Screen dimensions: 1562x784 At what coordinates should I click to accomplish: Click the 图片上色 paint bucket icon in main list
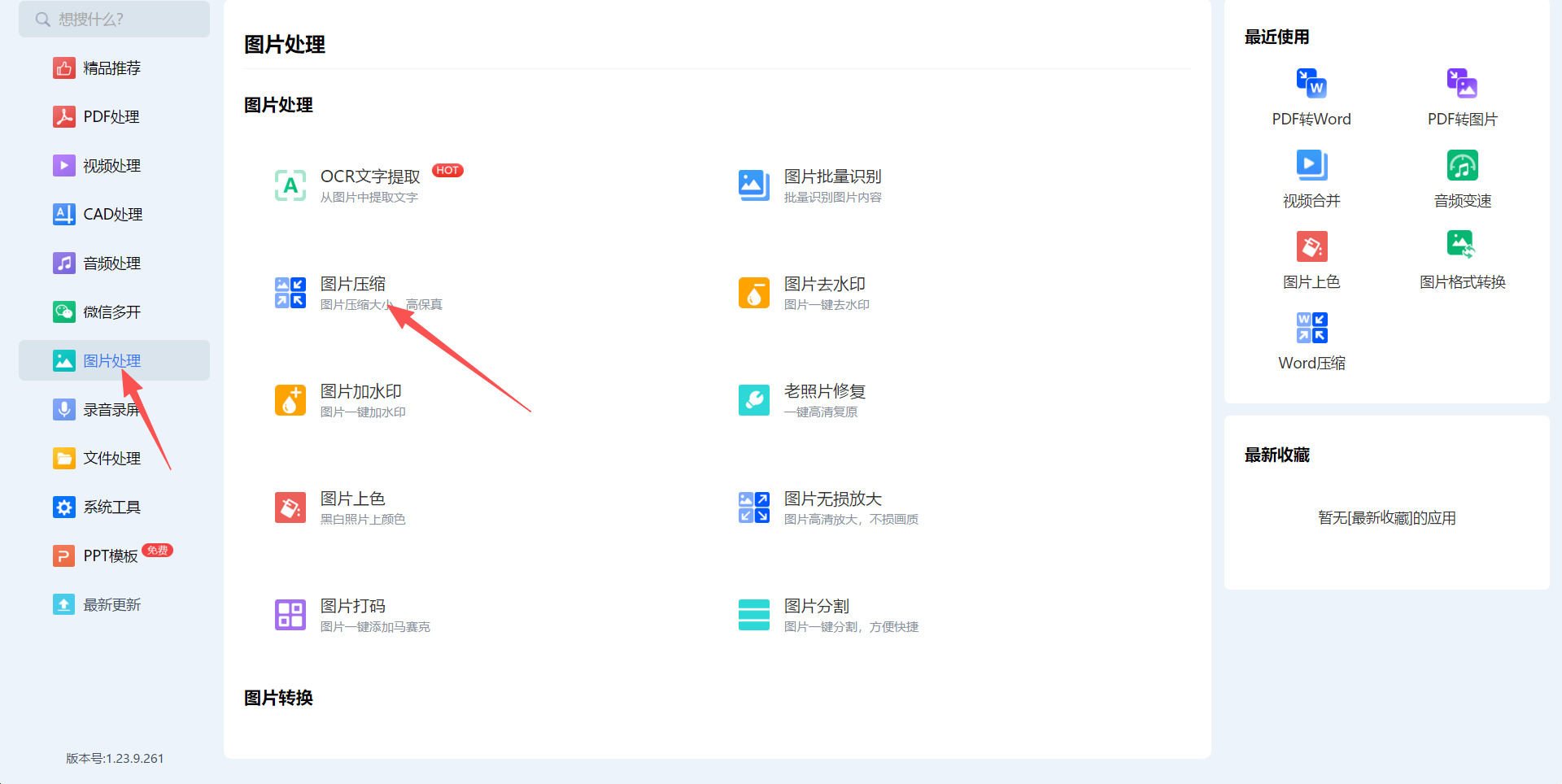(x=290, y=507)
